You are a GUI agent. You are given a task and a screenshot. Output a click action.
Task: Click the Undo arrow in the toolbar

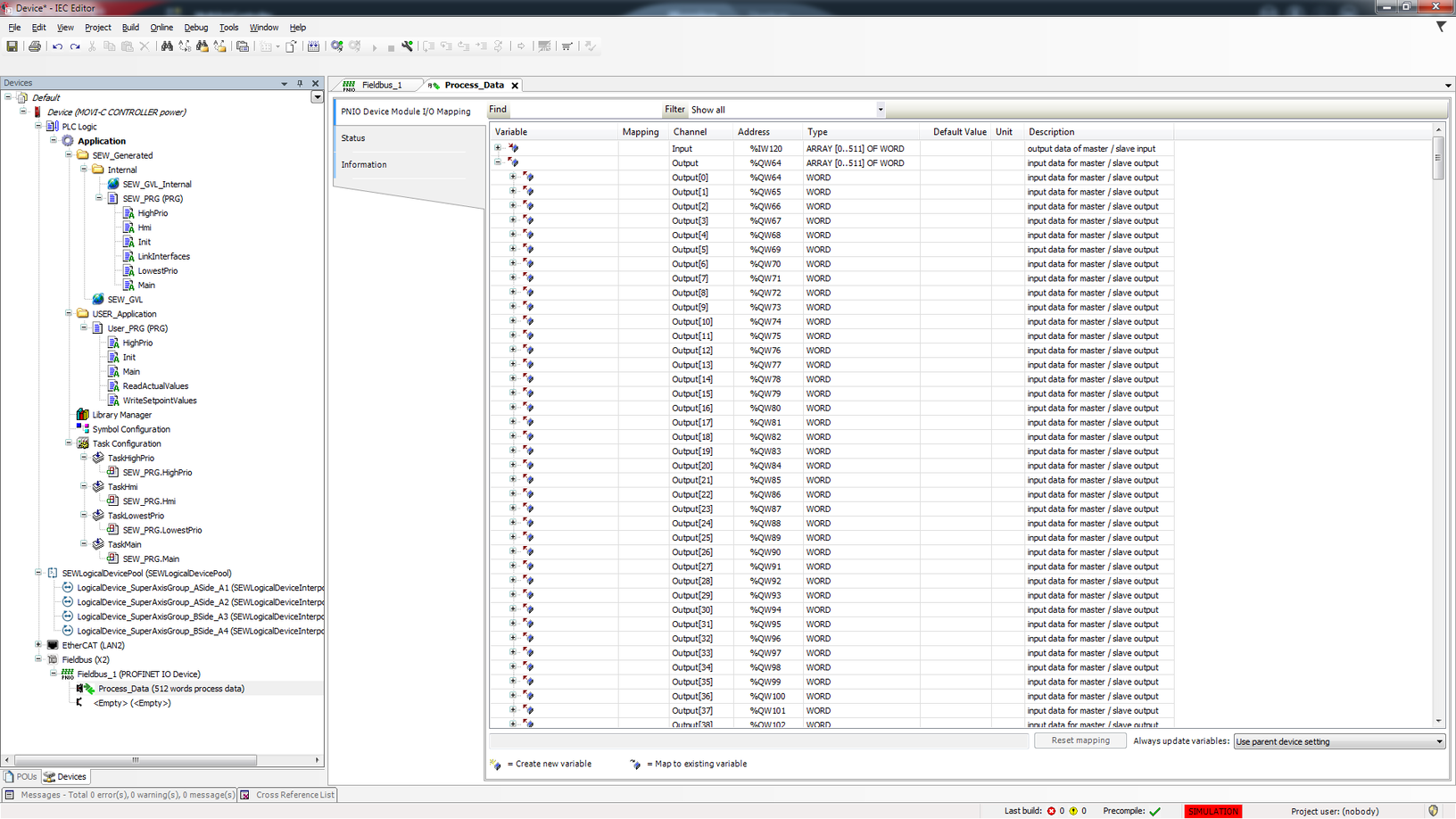point(57,46)
